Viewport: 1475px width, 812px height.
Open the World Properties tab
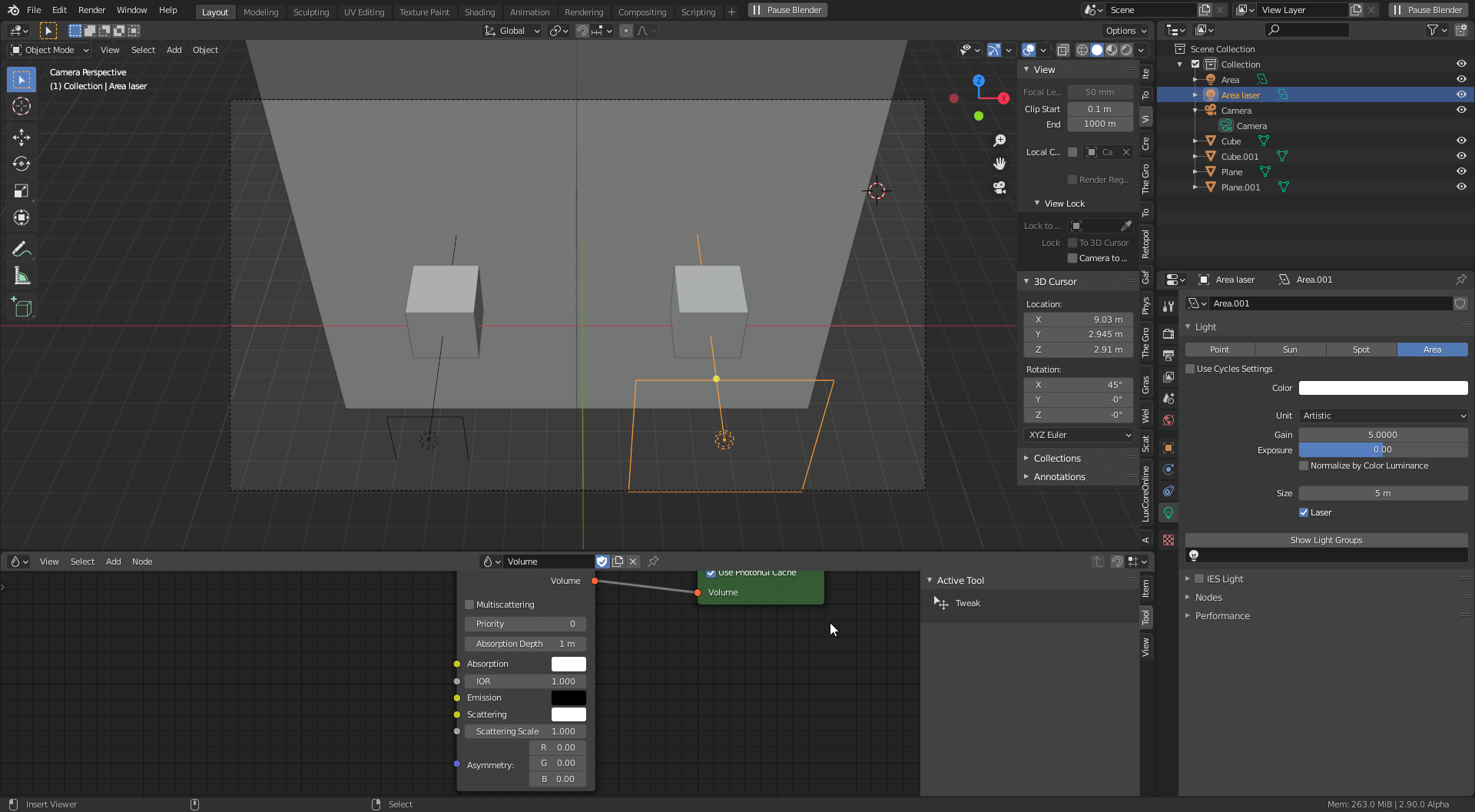pos(1168,419)
